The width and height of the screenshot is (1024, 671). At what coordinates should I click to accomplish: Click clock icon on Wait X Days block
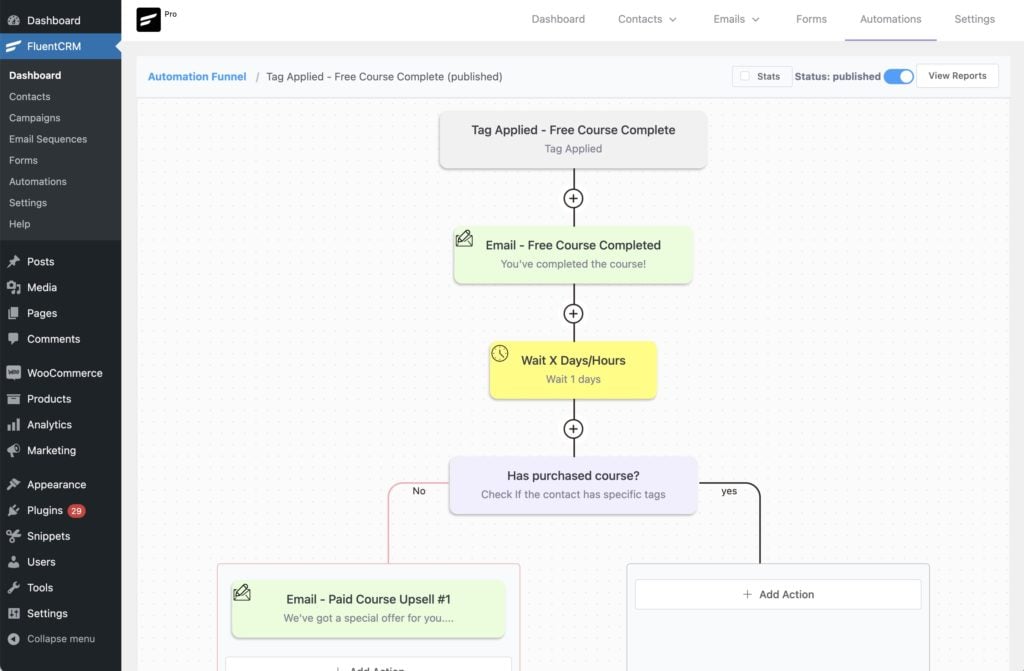(x=500, y=353)
